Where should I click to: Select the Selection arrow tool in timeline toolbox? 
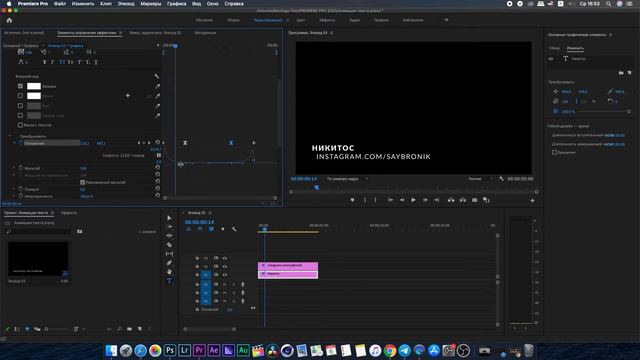click(169, 218)
